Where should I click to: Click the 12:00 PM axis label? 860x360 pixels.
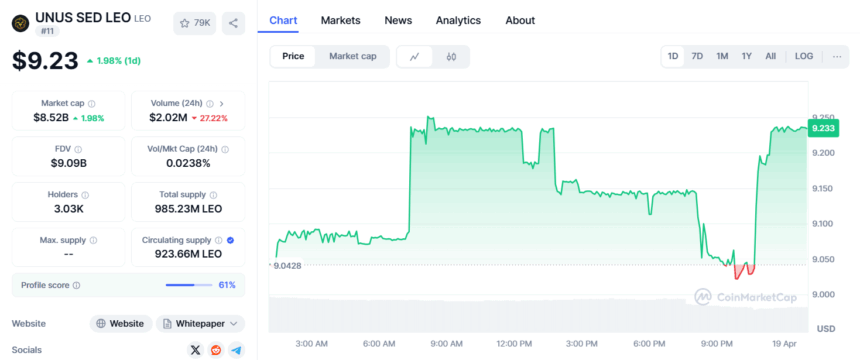pos(514,344)
